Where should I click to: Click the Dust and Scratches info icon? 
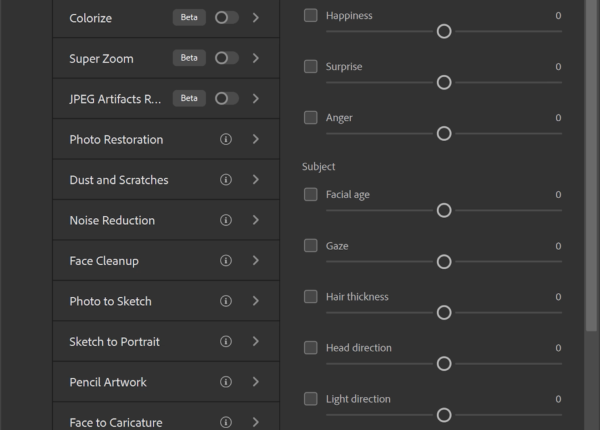click(x=226, y=180)
